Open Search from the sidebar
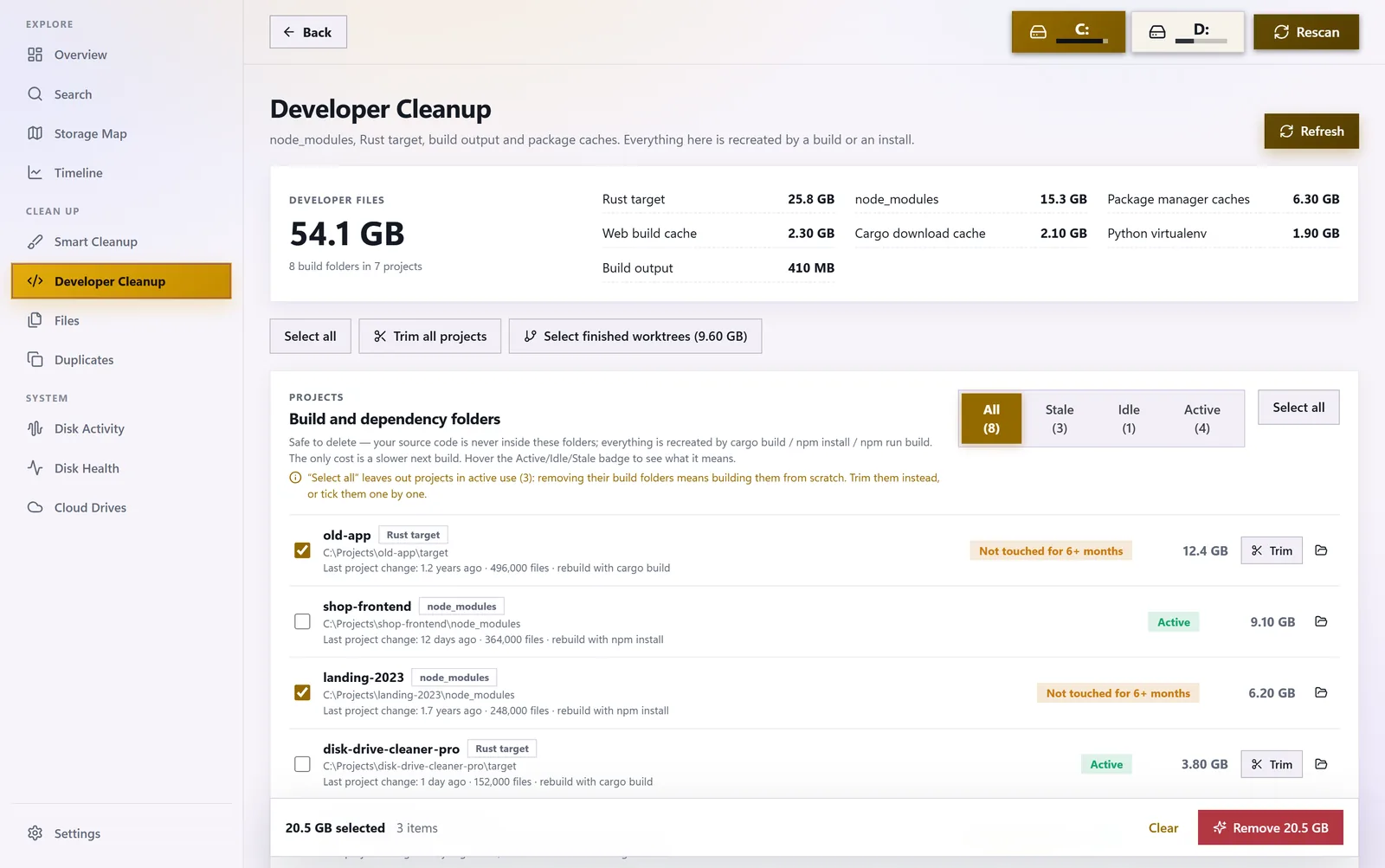This screenshot has width=1385, height=868. [x=121, y=94]
